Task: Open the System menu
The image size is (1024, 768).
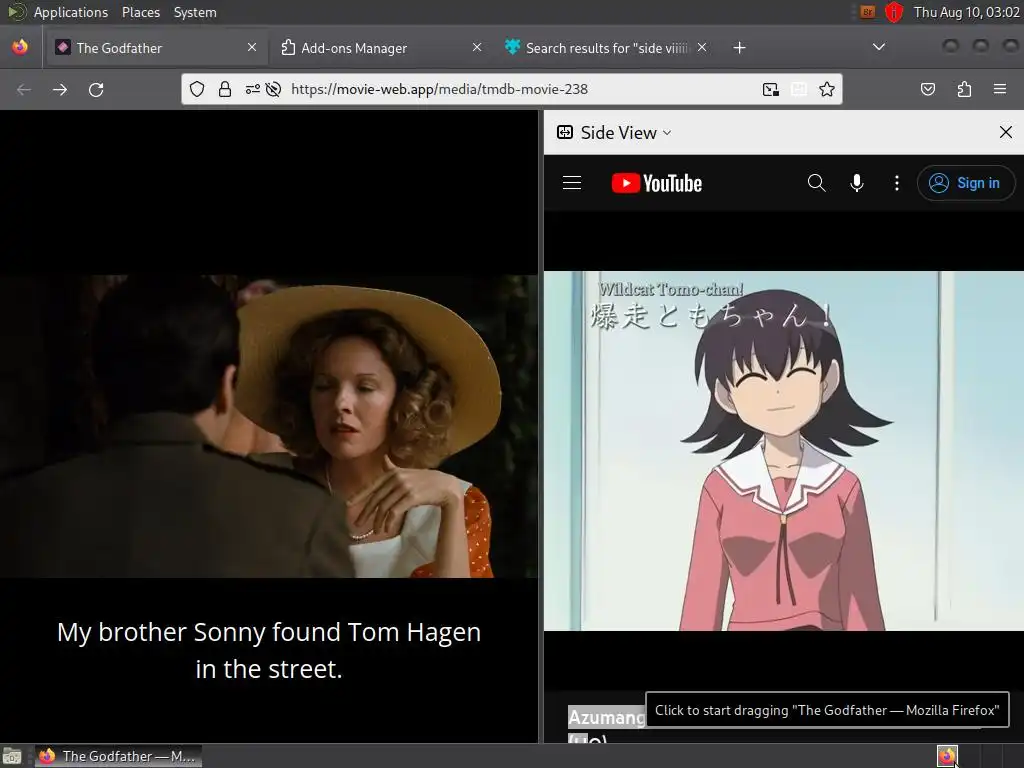Action: tap(195, 12)
